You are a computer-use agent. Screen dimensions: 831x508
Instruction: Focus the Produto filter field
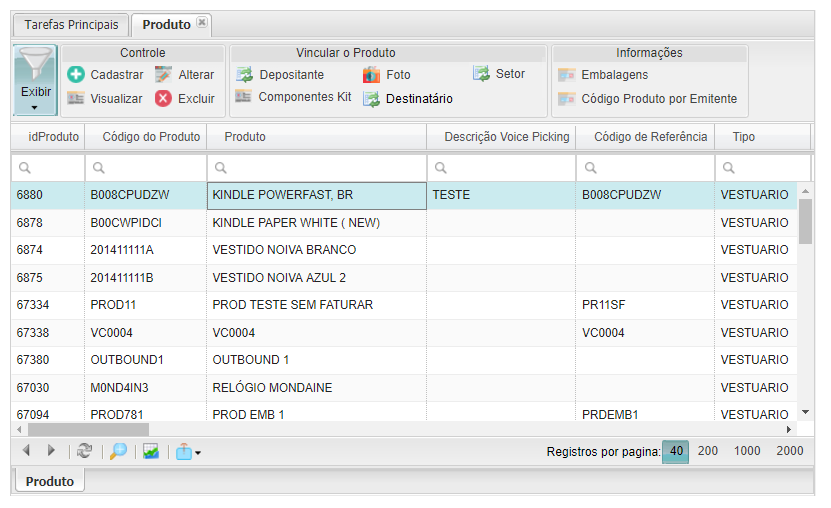[x=317, y=168]
